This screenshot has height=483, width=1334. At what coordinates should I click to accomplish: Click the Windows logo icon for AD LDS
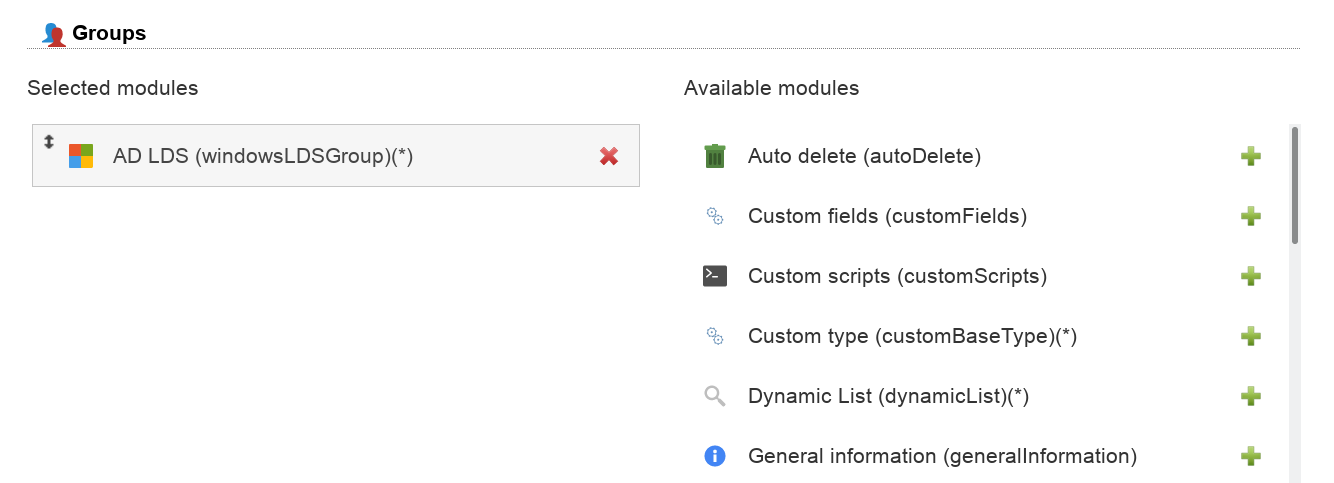coord(81,156)
